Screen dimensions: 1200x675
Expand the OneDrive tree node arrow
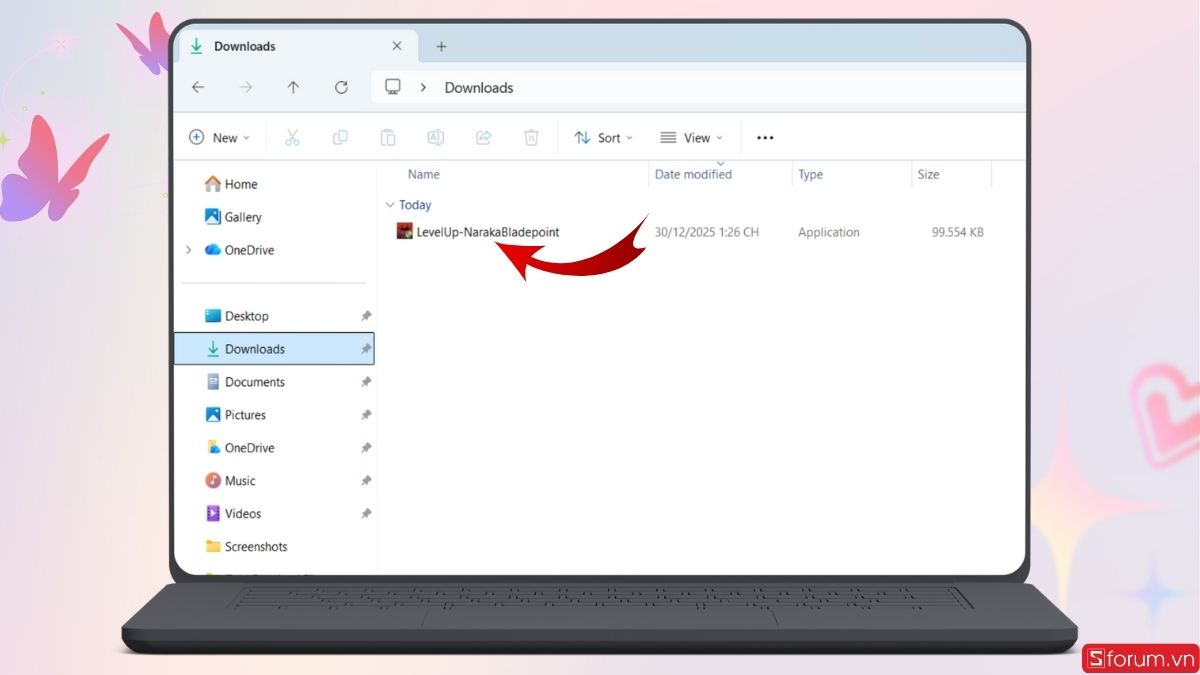188,250
